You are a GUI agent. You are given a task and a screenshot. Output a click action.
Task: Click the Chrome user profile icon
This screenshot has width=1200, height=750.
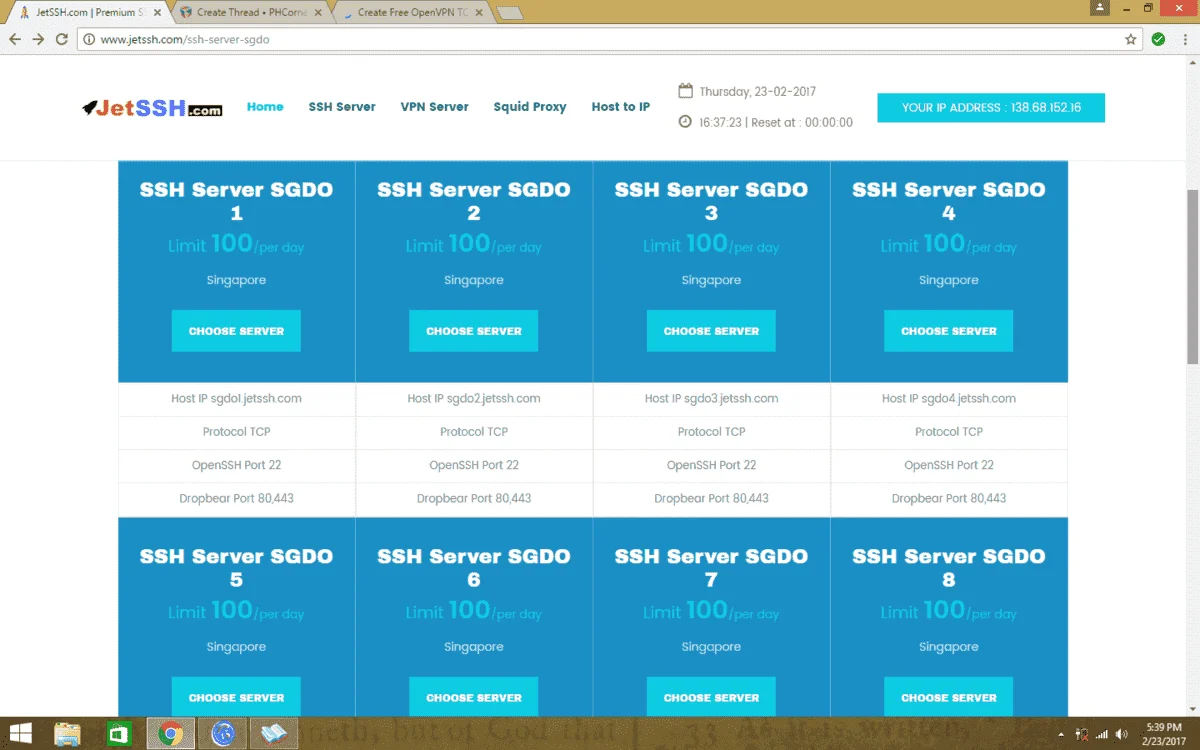click(1101, 8)
